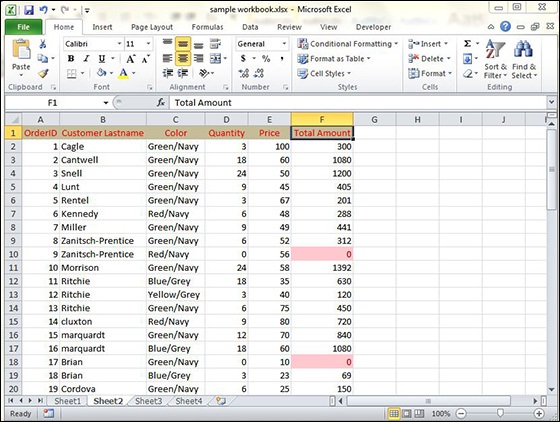This screenshot has width=560, height=422.
Task: Click the formula bar showing Total Amount
Action: (x=357, y=103)
